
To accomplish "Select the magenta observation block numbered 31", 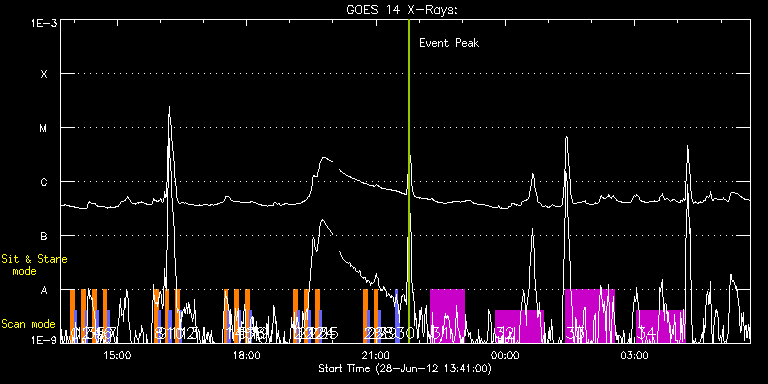I will (447, 315).
